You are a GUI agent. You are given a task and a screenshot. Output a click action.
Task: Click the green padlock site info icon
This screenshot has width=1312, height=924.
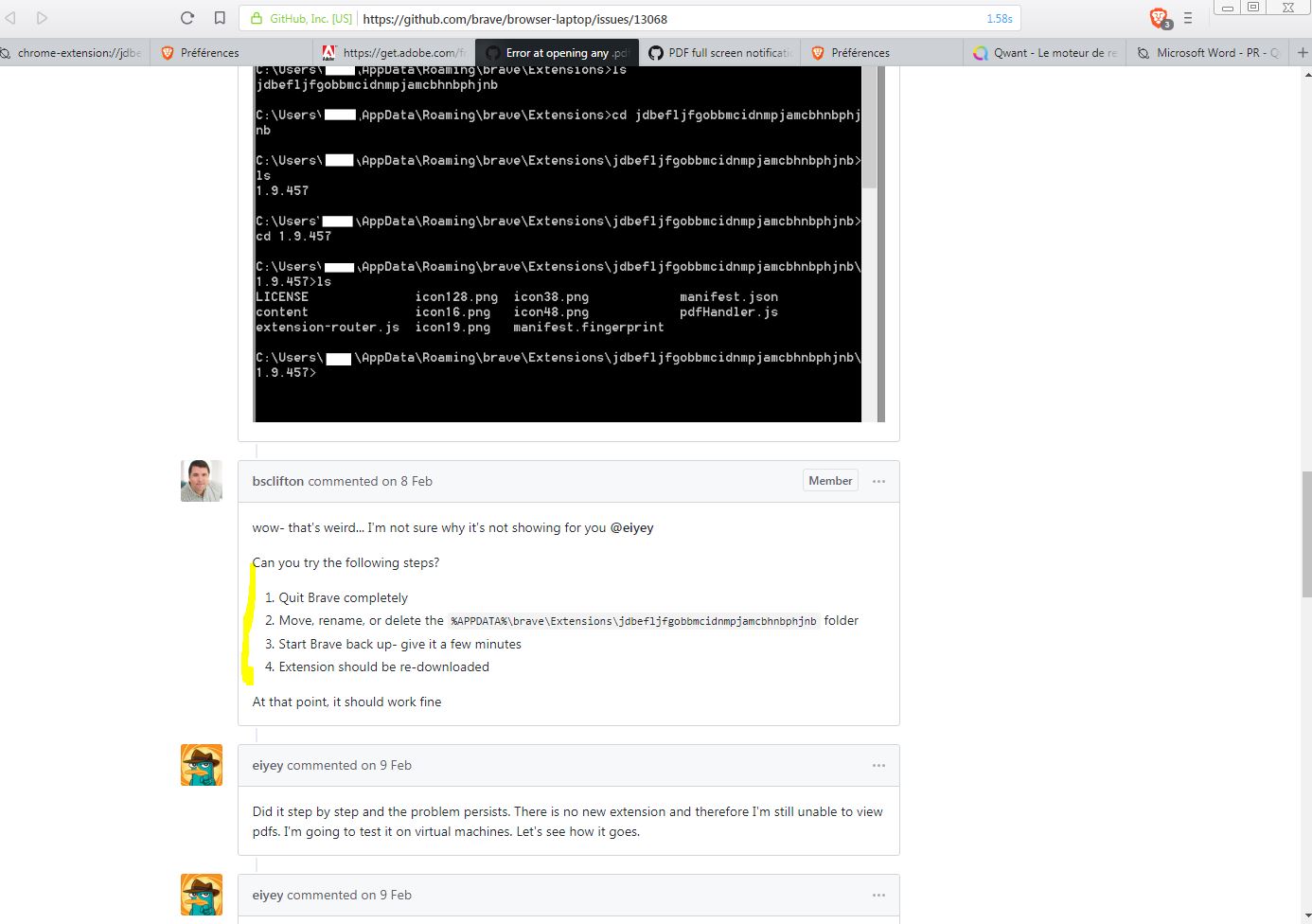(x=257, y=19)
